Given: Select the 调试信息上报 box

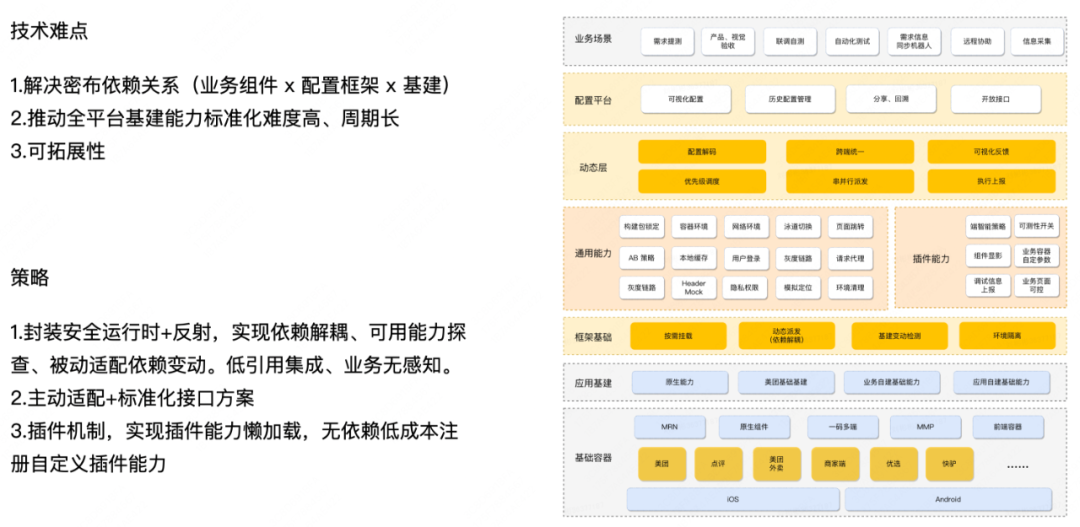Looking at the screenshot, I should pos(988,285).
